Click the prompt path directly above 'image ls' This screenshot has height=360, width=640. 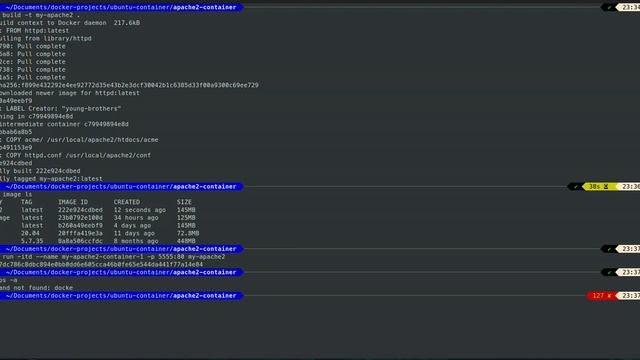(x=121, y=187)
